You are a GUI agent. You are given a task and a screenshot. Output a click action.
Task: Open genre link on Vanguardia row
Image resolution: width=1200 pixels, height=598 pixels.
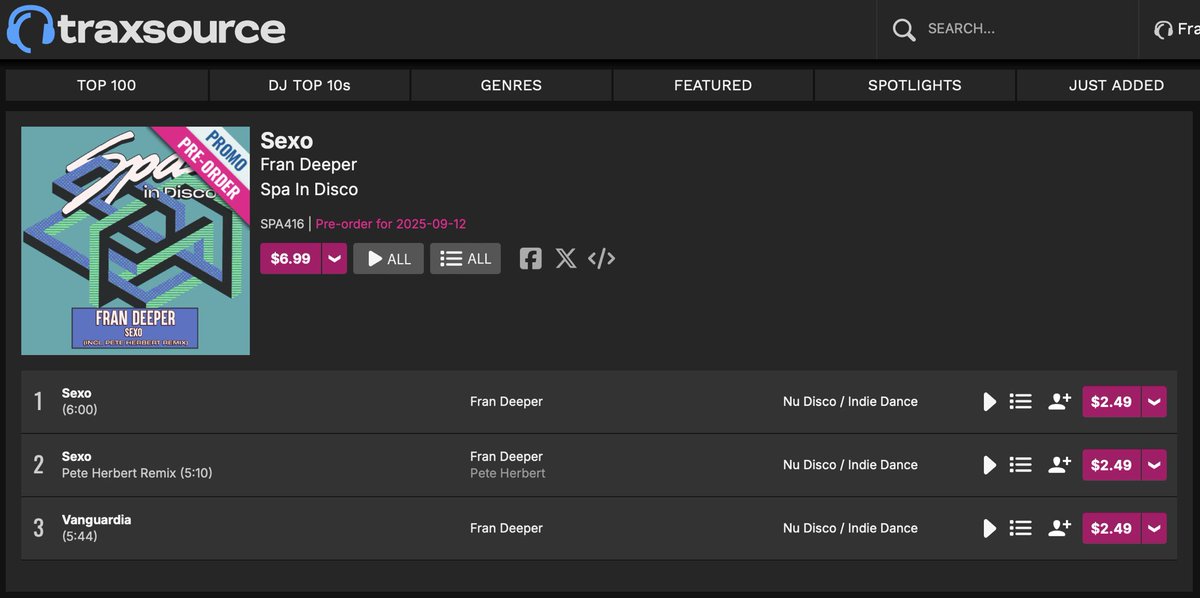[x=850, y=528]
